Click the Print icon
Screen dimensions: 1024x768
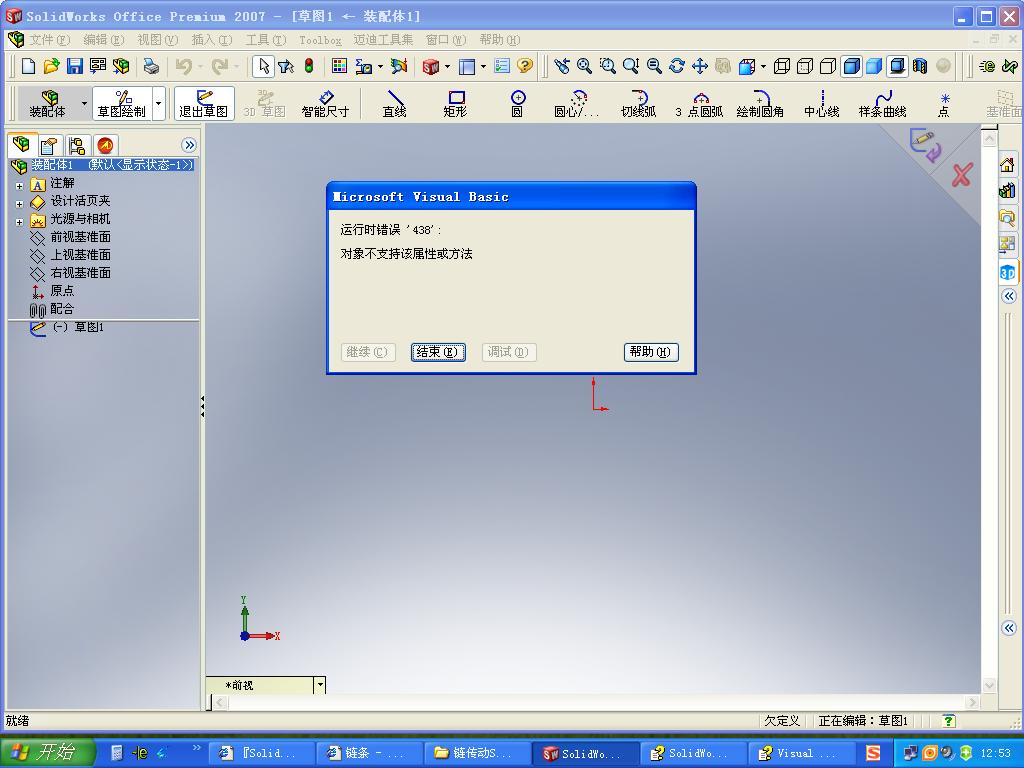(x=152, y=66)
